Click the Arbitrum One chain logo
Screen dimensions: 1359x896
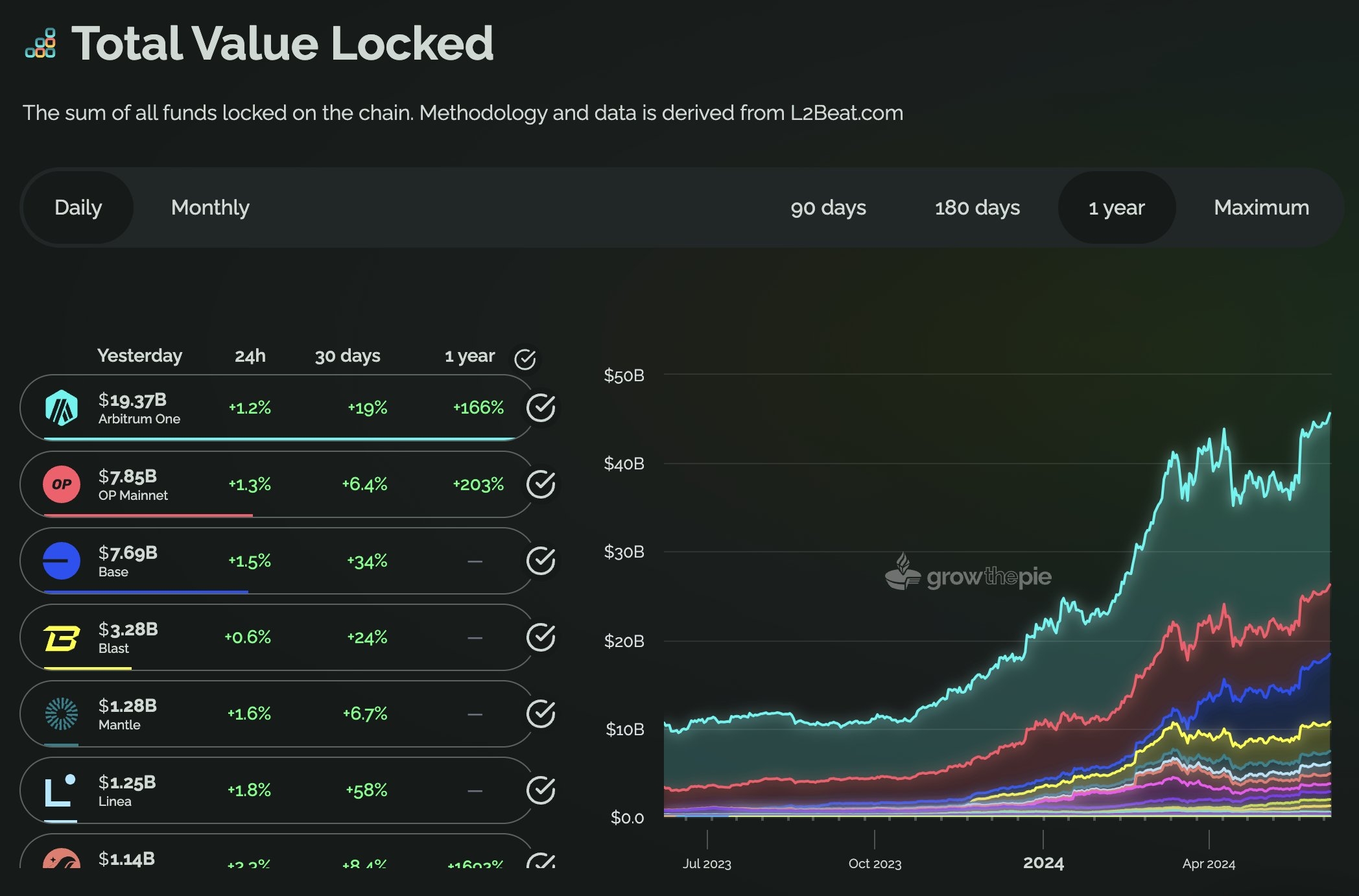pyautogui.click(x=62, y=408)
